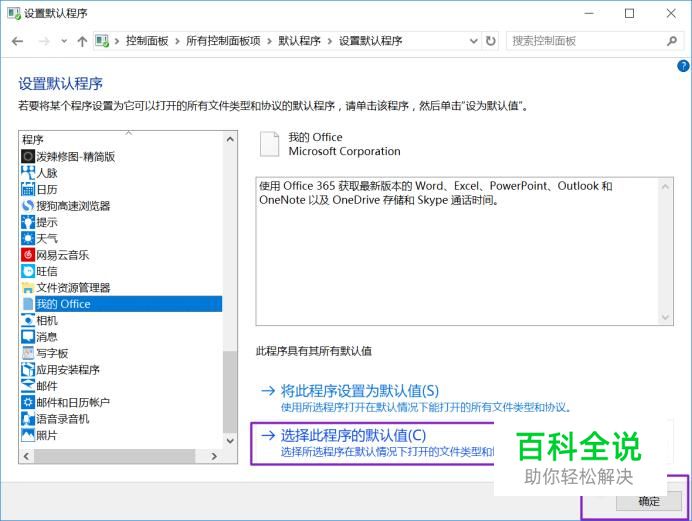Click the 搜狗高速浏览器 browser icon
Screen dimensions: 692x521
coord(28,206)
